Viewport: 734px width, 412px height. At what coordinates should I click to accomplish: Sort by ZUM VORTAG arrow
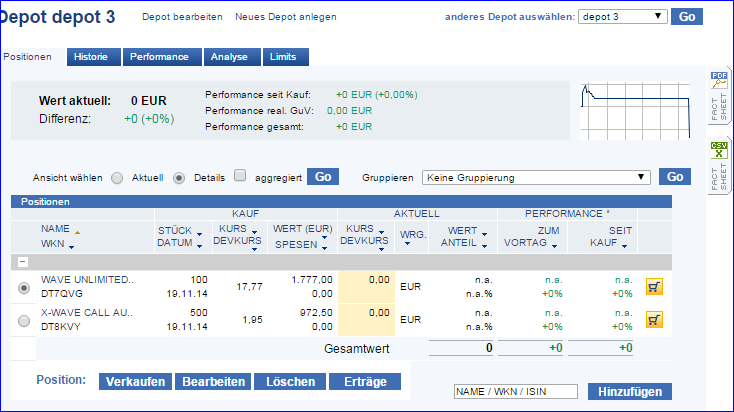pyautogui.click(x=554, y=246)
